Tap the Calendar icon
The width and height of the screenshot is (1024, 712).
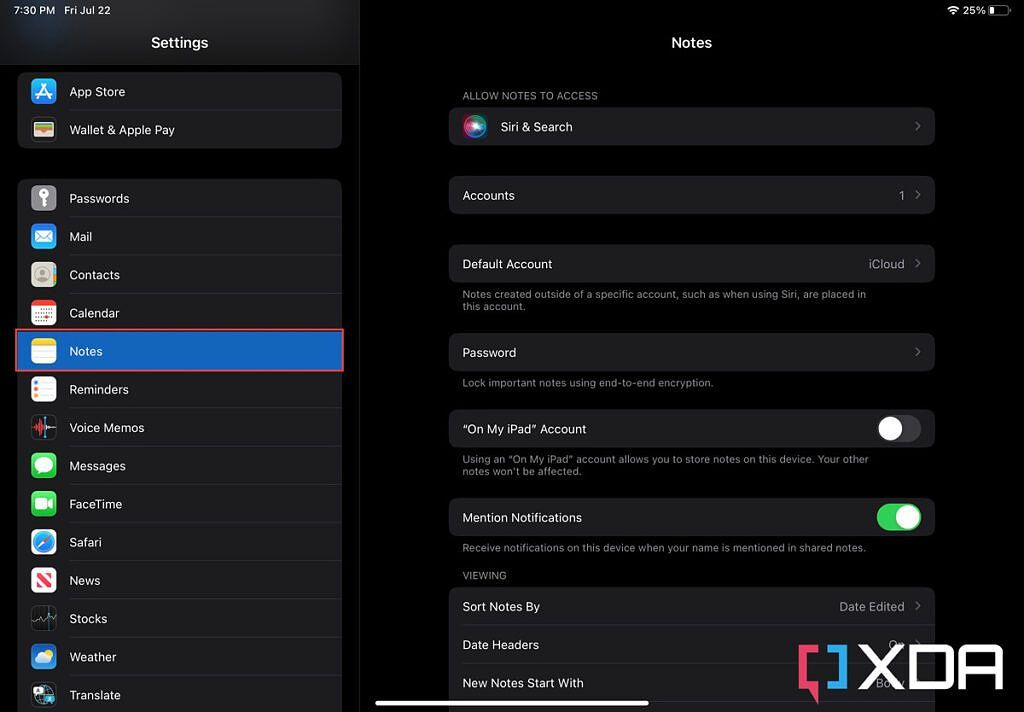[x=44, y=313]
